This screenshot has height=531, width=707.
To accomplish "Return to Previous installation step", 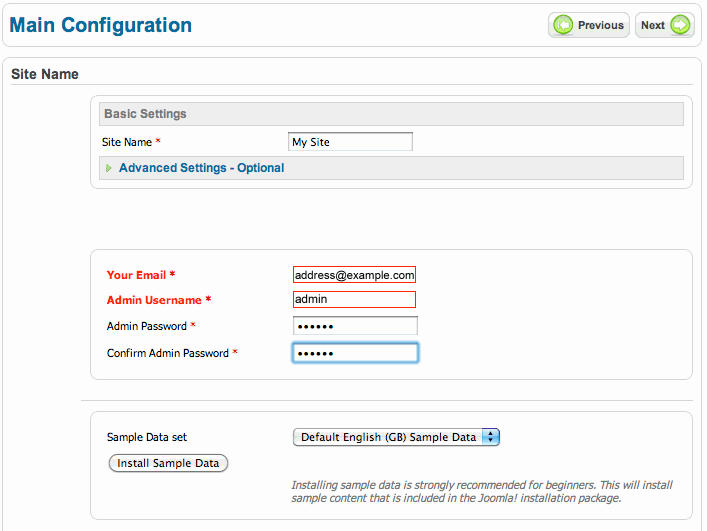I will 588,25.
